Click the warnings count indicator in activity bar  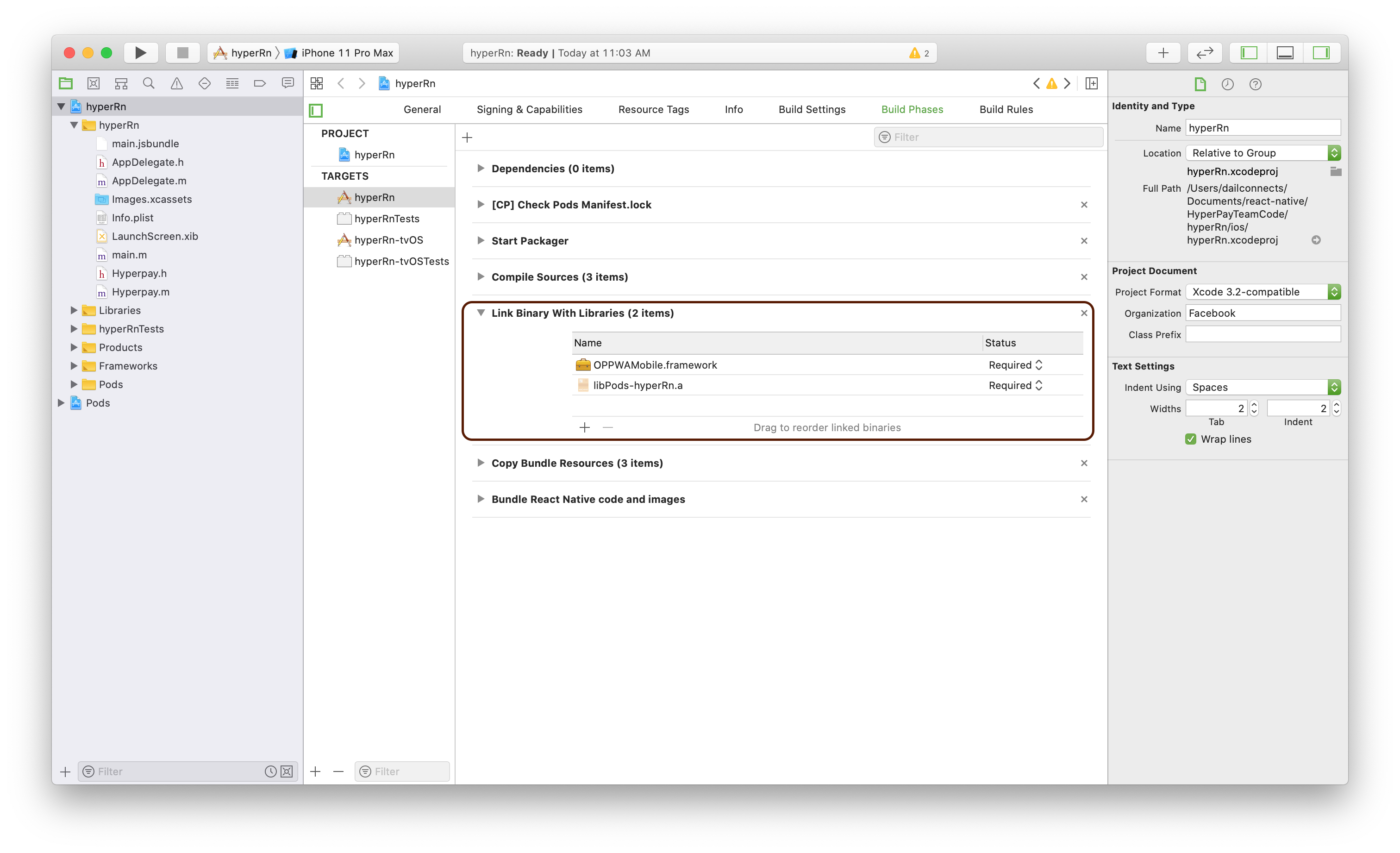click(919, 53)
